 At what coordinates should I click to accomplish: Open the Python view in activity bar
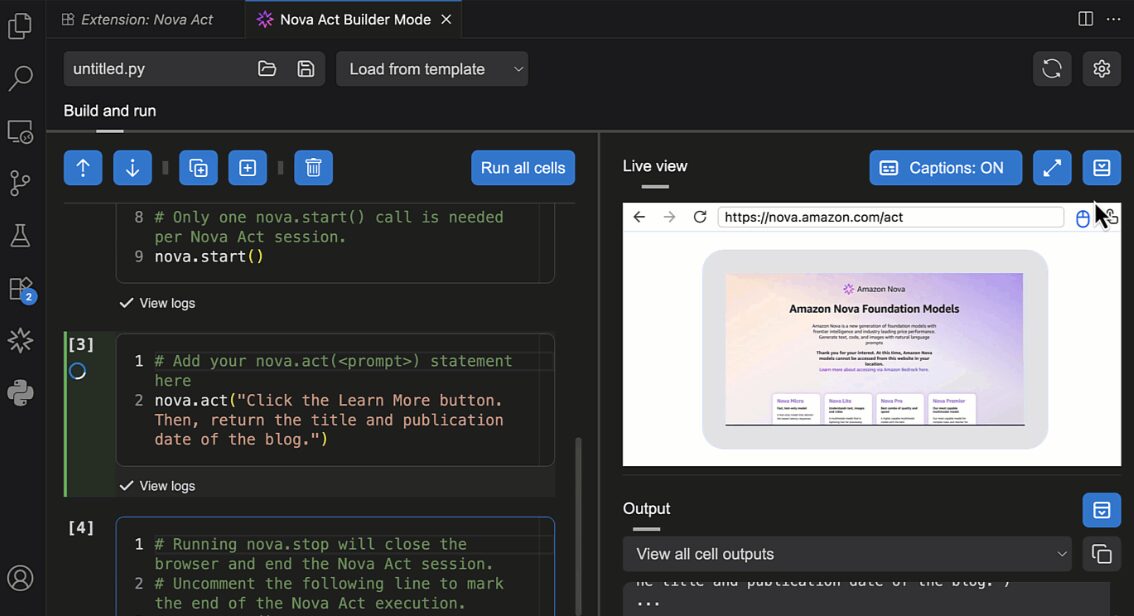pos(20,393)
